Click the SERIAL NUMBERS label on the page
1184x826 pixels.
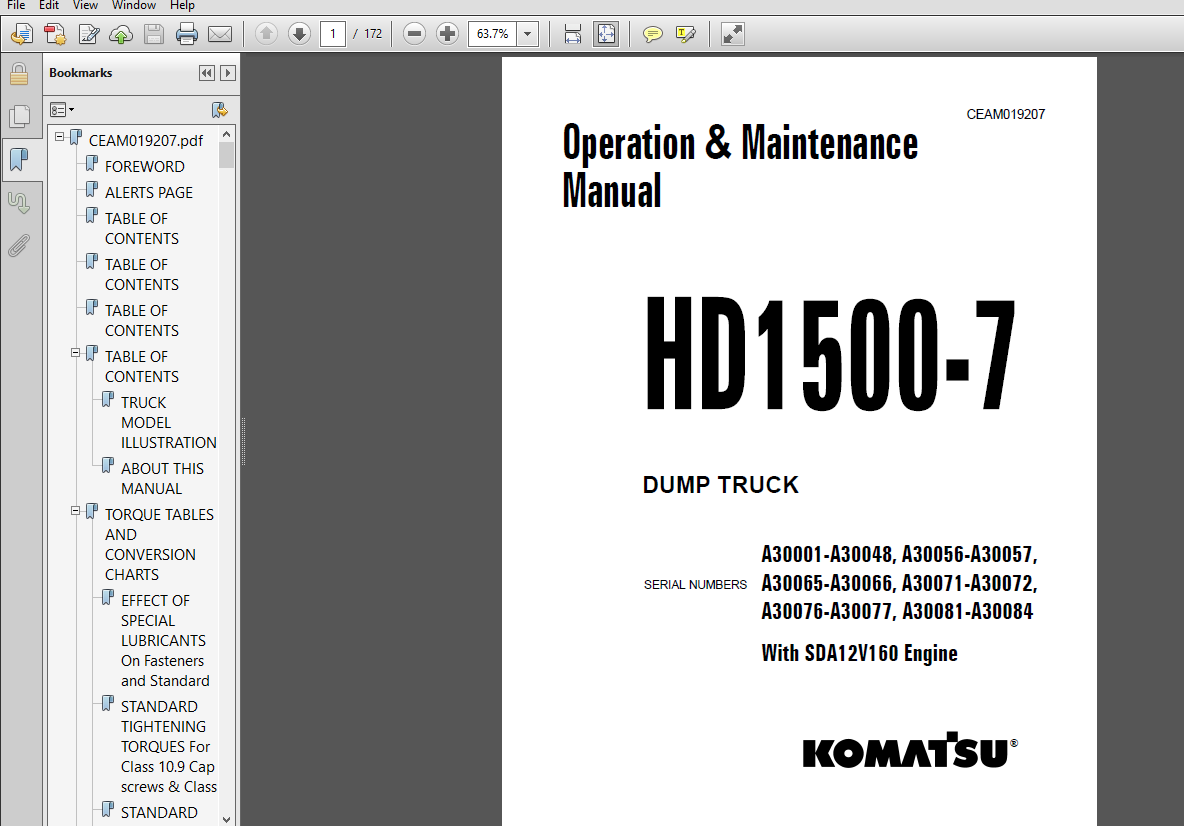[x=695, y=585]
